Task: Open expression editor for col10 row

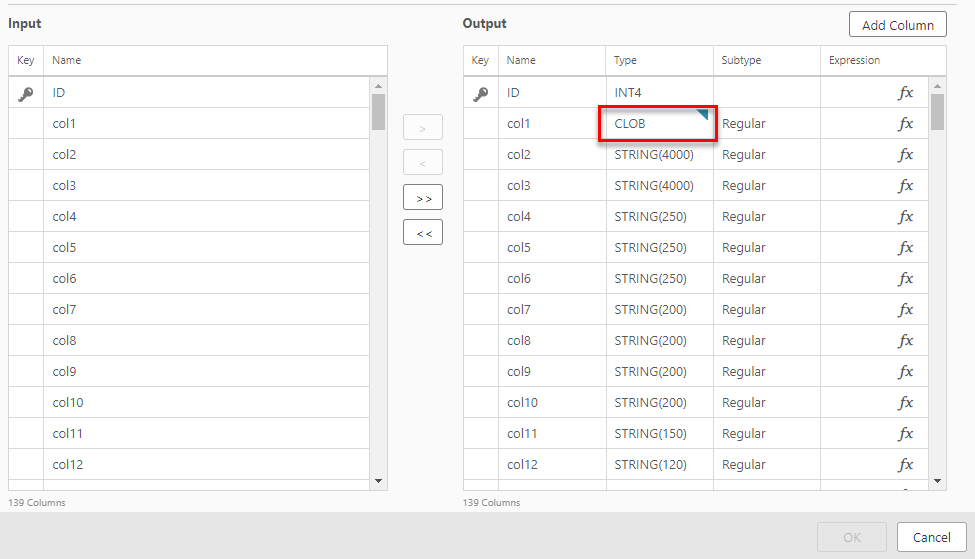Action: [905, 403]
